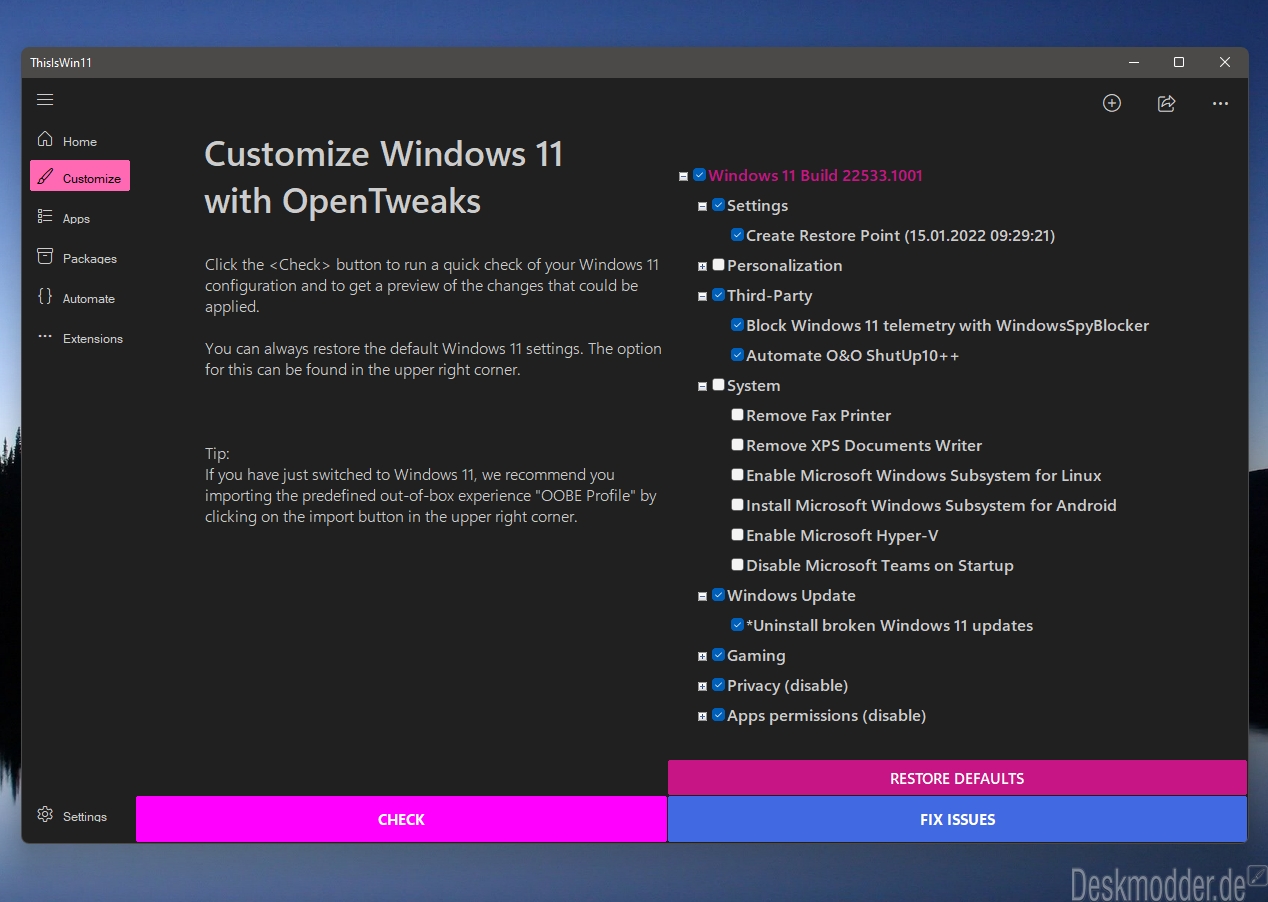
Task: Check Install Microsoft Windows Subsystem for Android
Action: (x=737, y=505)
